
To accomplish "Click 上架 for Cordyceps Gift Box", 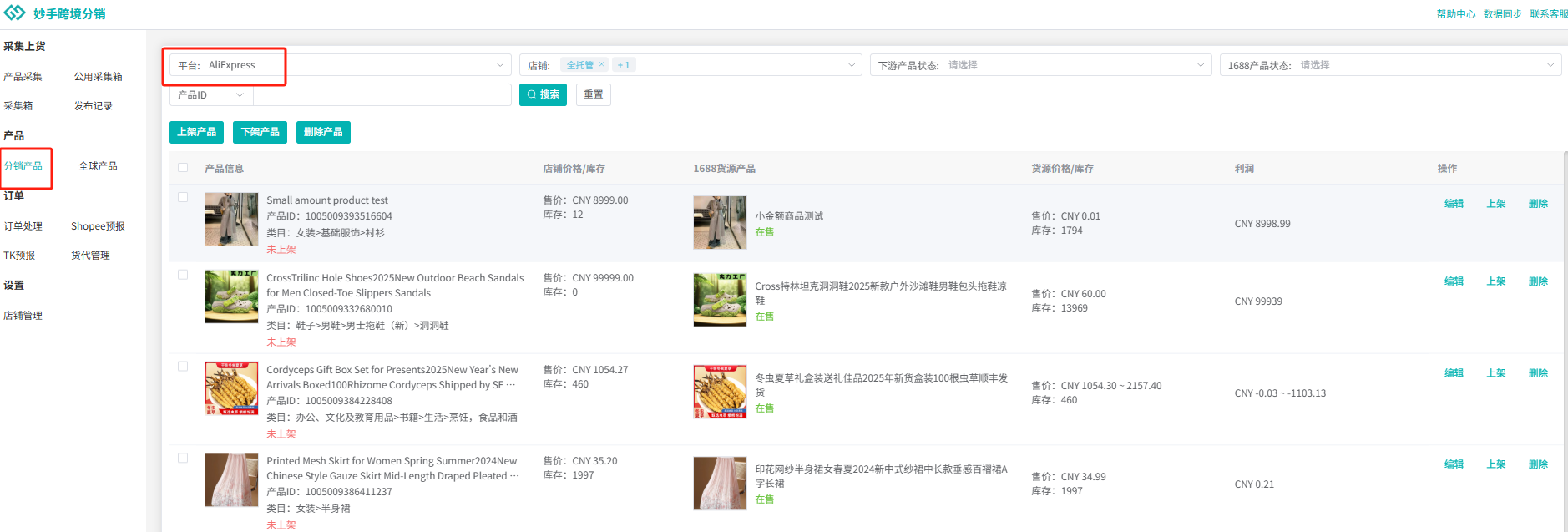I will [1496, 373].
